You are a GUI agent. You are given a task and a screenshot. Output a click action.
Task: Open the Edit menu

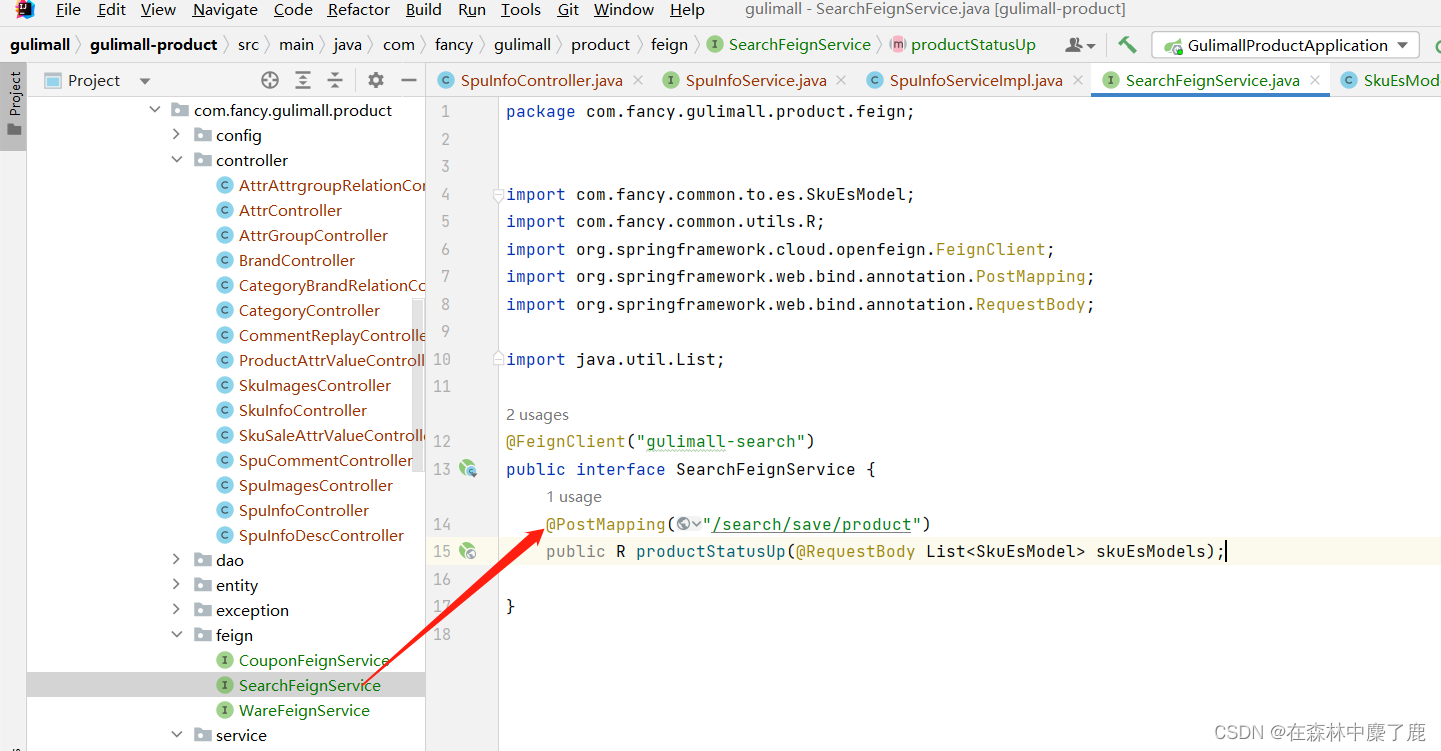(x=111, y=10)
